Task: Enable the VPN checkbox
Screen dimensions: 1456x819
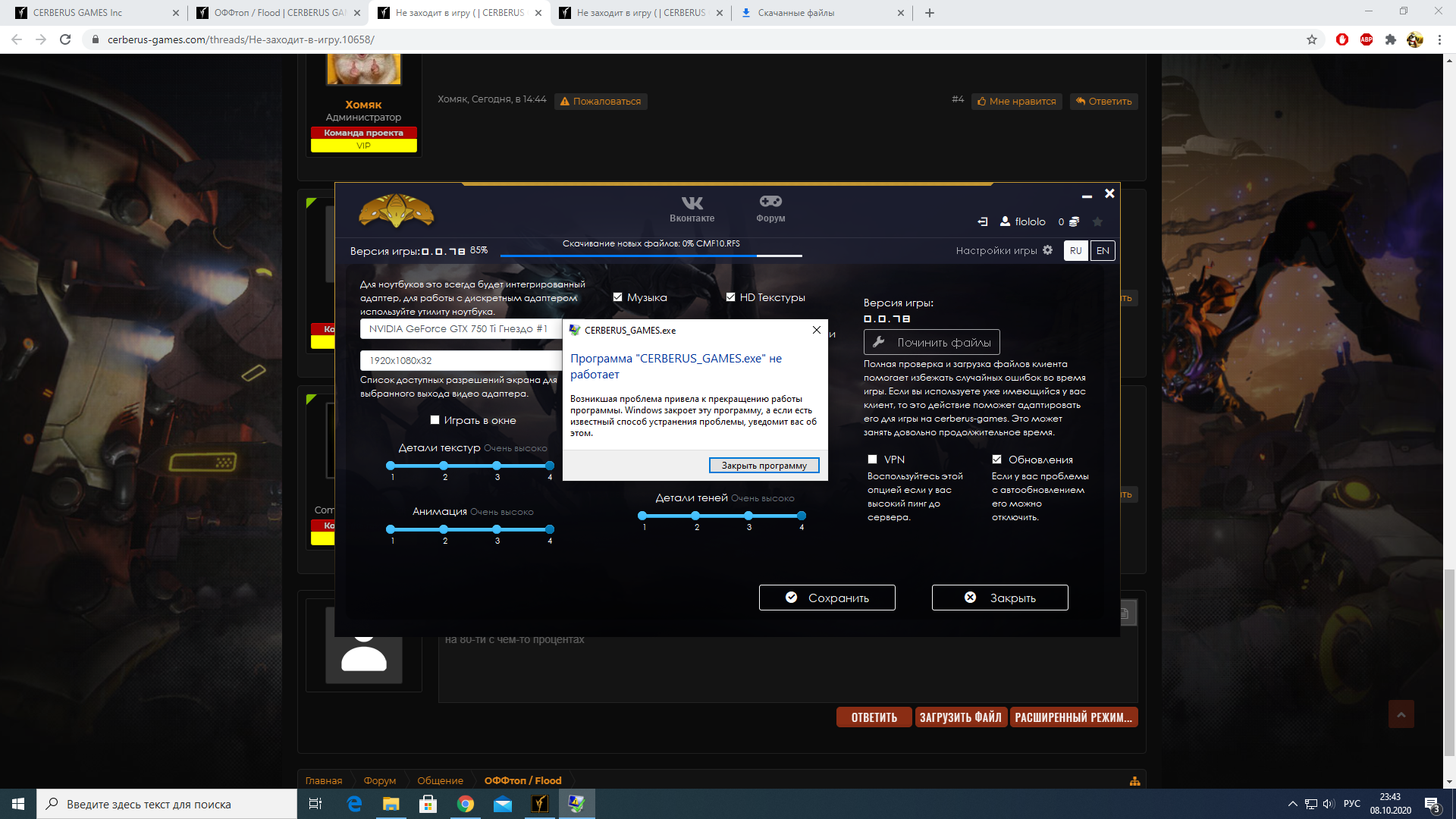Action: pos(873,460)
